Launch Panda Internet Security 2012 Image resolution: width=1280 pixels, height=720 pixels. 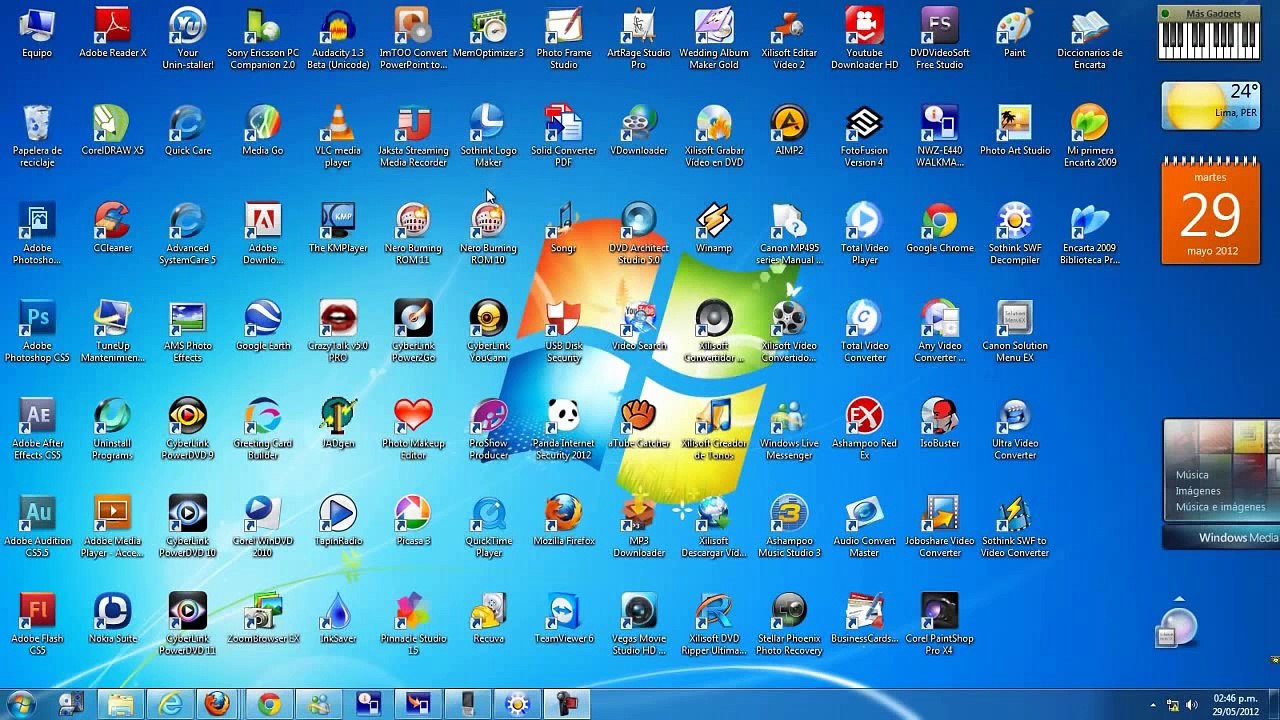(564, 429)
